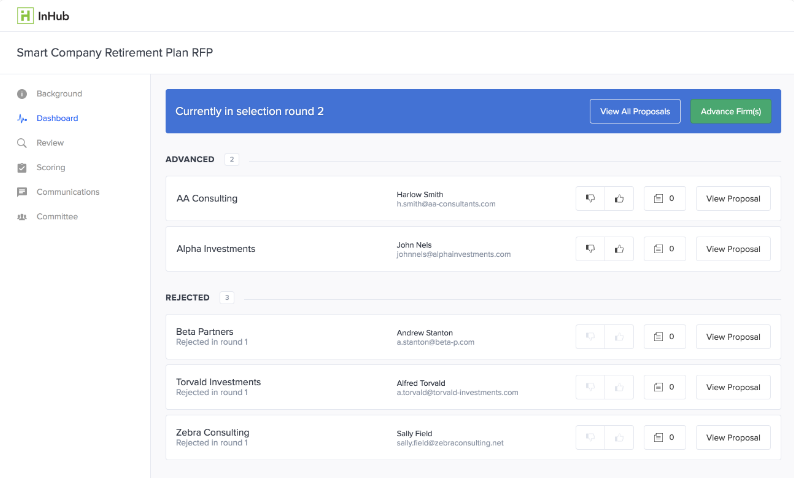
Task: Thumbs down AA Consulting proposal
Action: [590, 199]
